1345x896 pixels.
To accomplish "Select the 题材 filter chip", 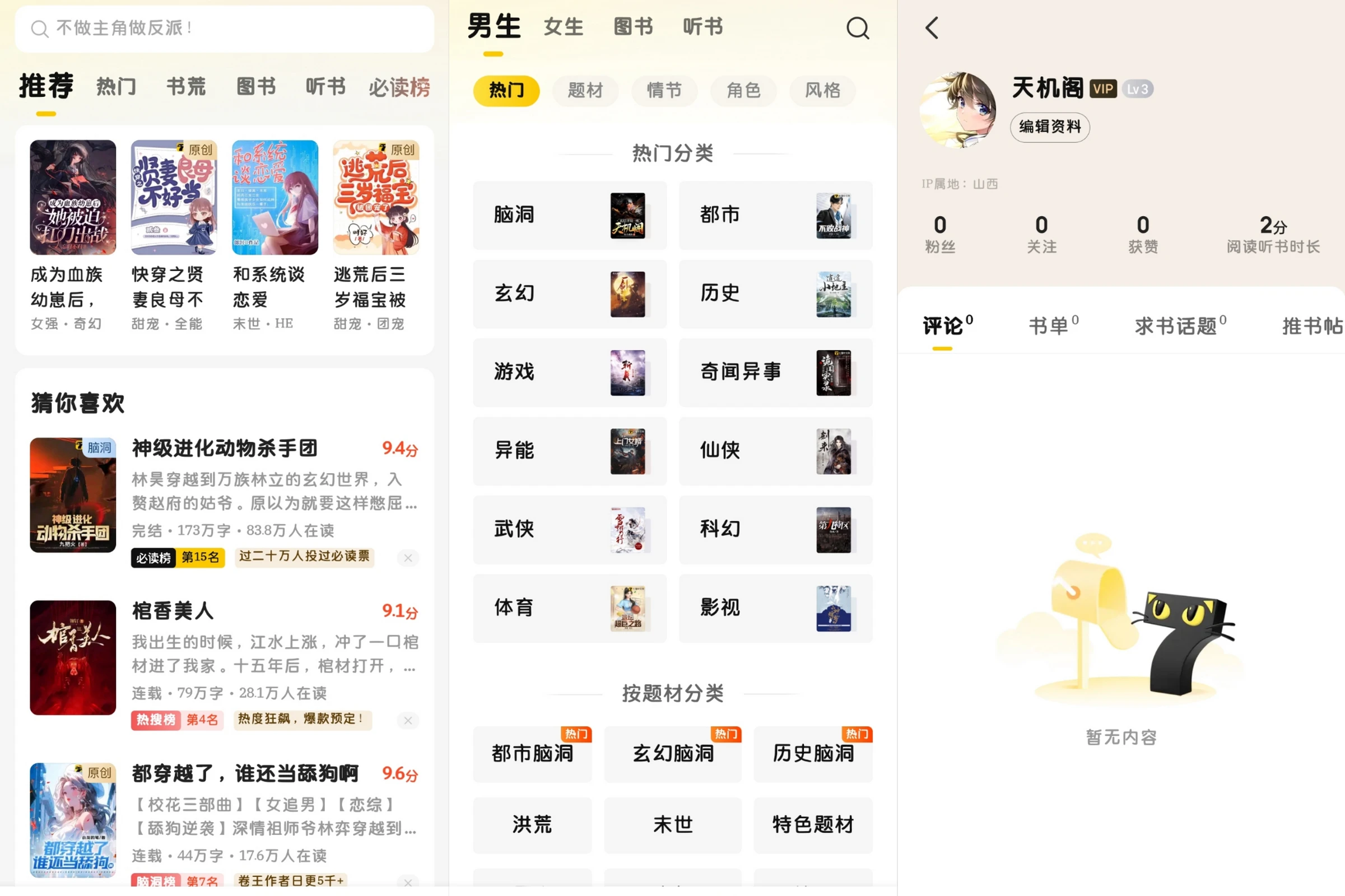I will pyautogui.click(x=585, y=90).
